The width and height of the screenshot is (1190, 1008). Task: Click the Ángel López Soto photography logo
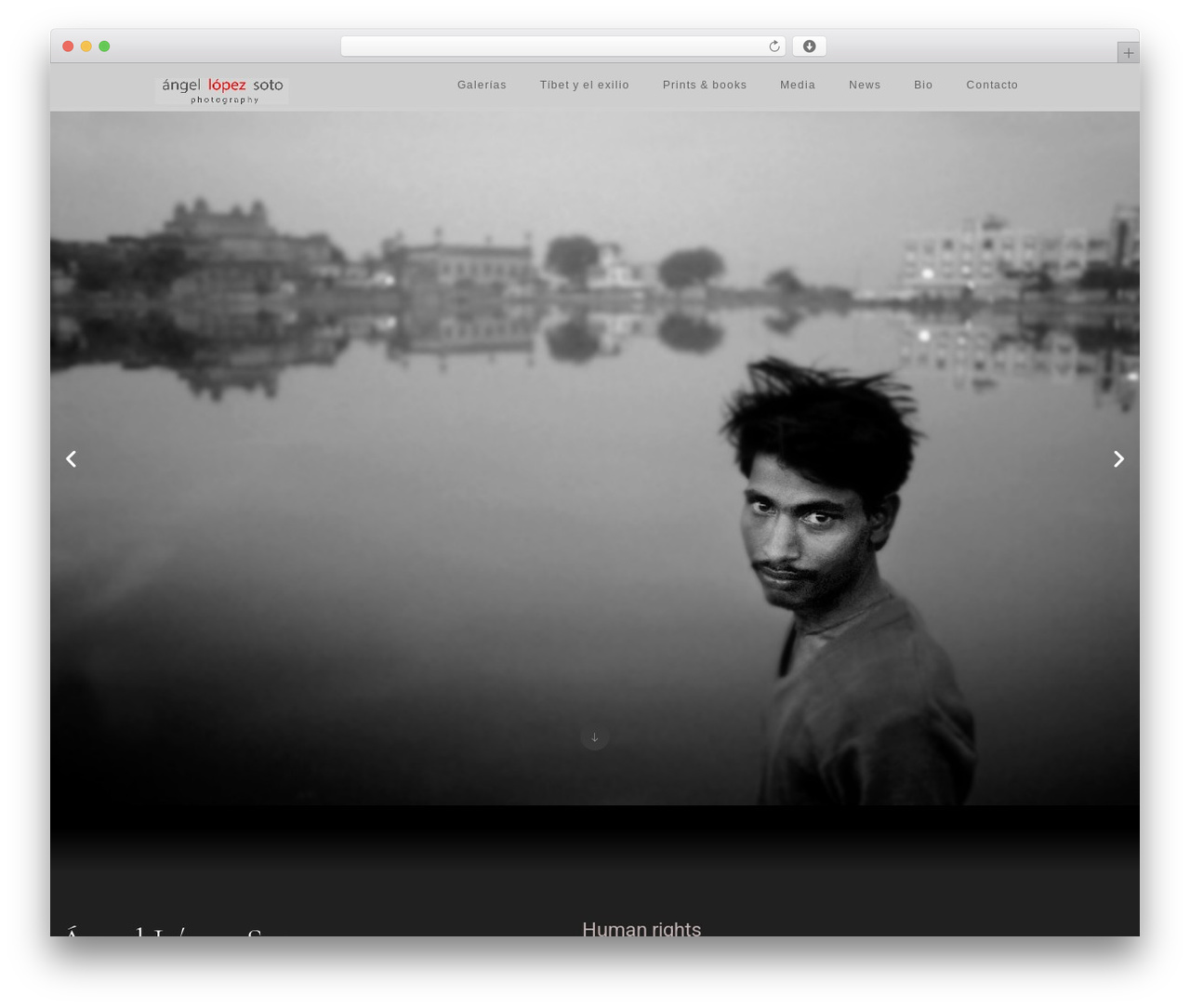coord(223,90)
